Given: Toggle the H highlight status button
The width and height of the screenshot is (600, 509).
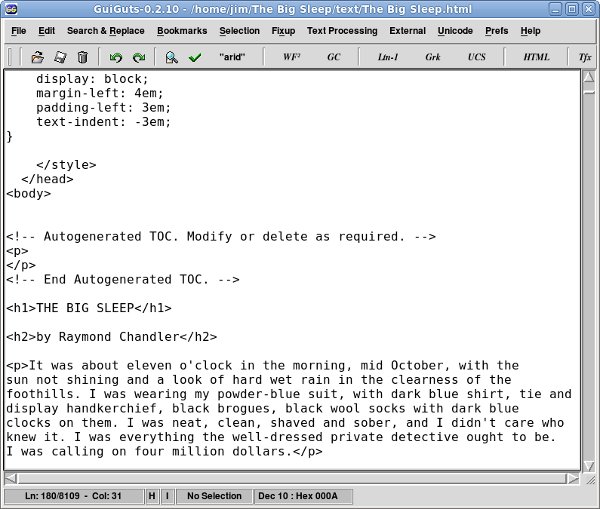Looking at the screenshot, I should click(152, 496).
